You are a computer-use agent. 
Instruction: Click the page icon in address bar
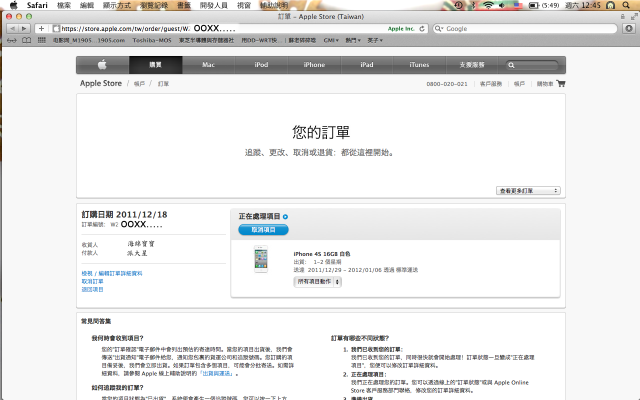(x=56, y=29)
